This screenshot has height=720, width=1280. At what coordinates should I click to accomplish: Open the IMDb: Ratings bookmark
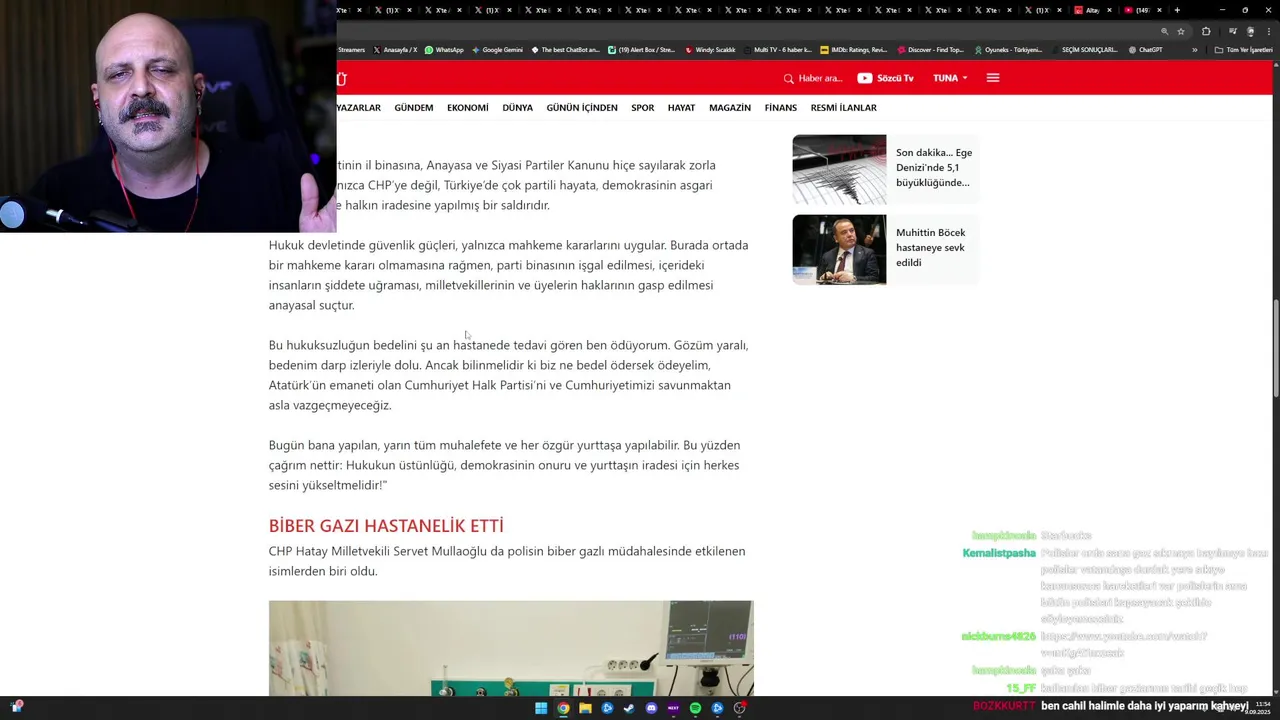(x=853, y=50)
